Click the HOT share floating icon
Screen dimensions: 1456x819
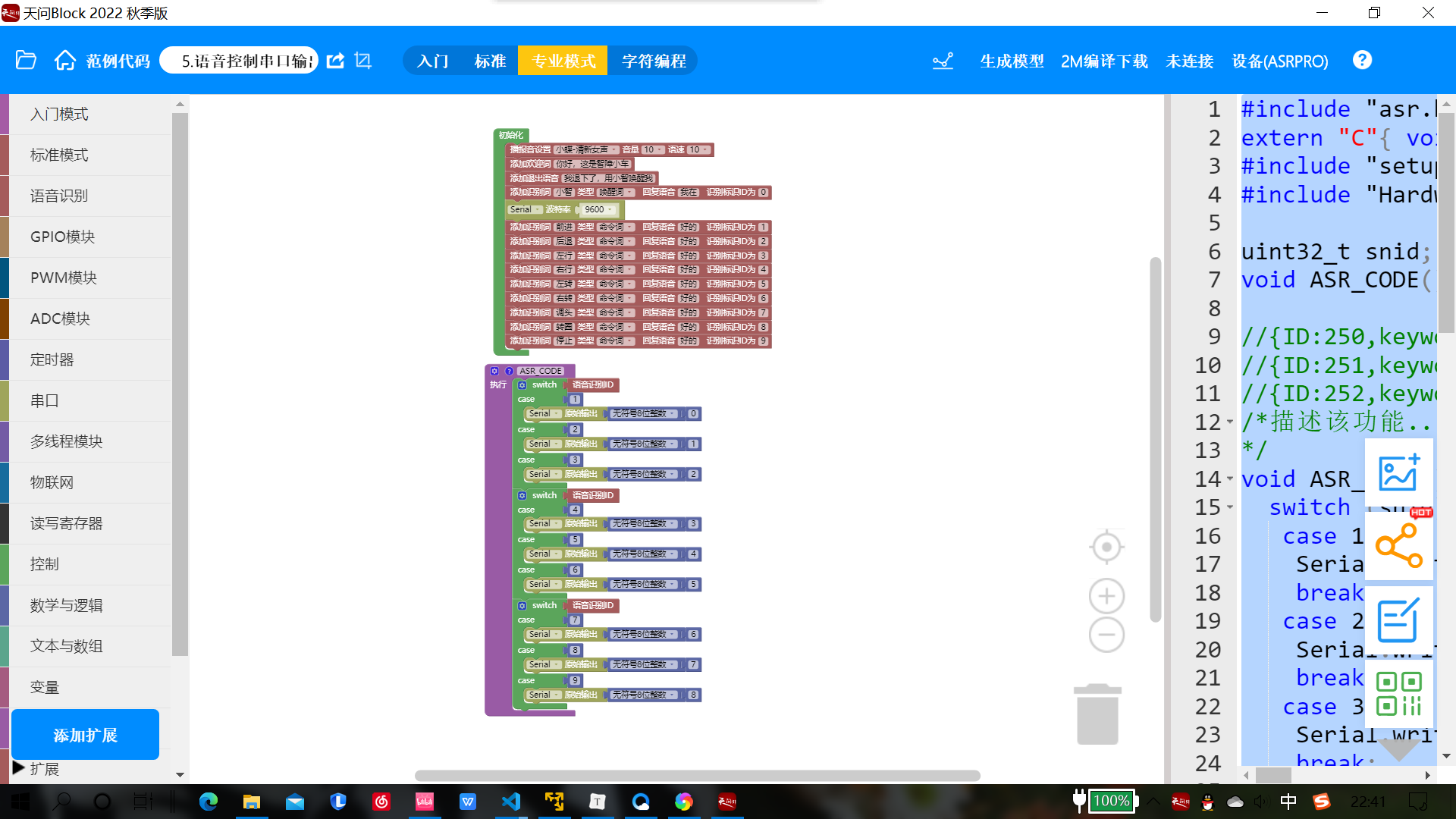[1399, 544]
